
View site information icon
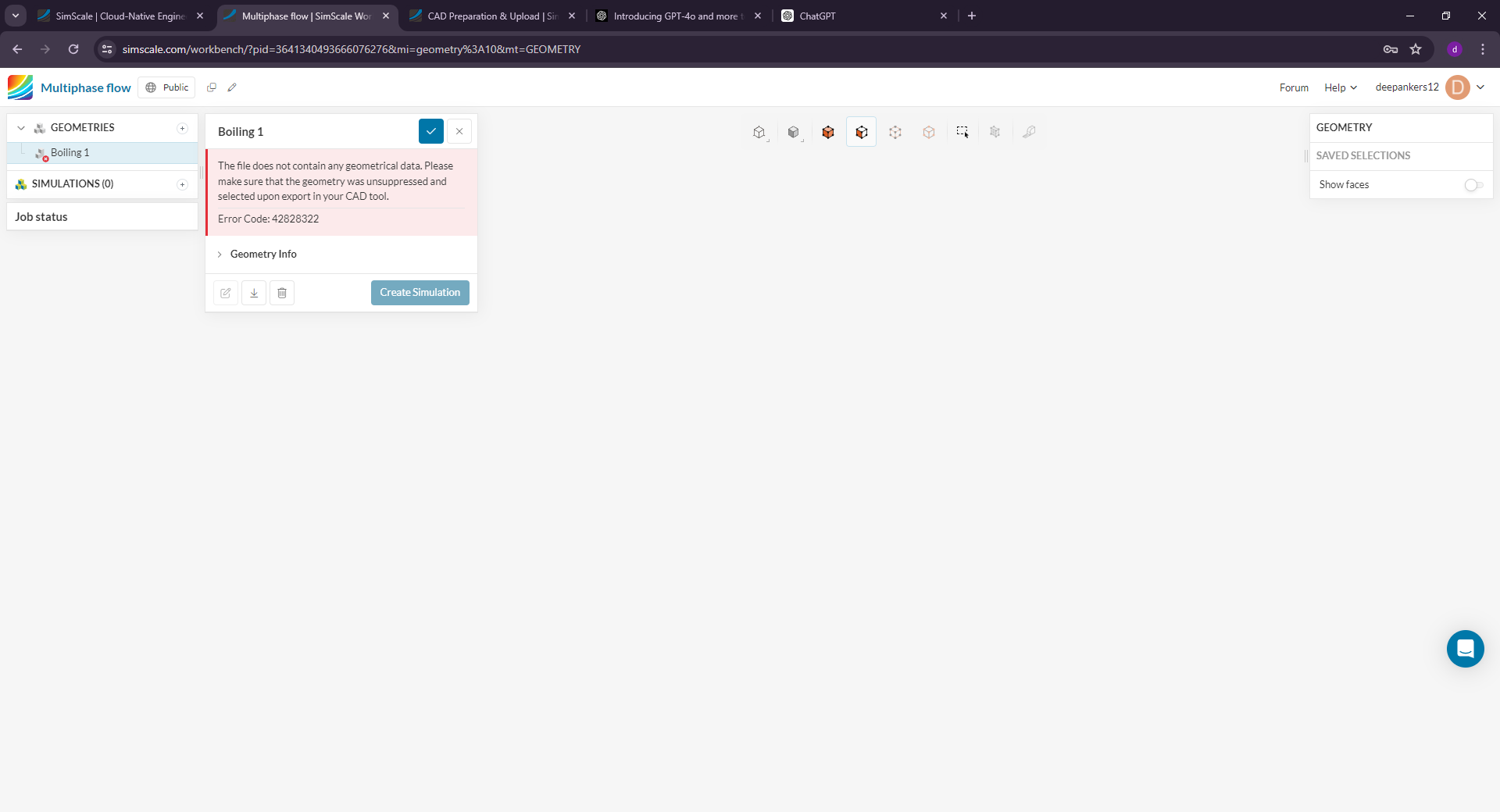point(107,49)
